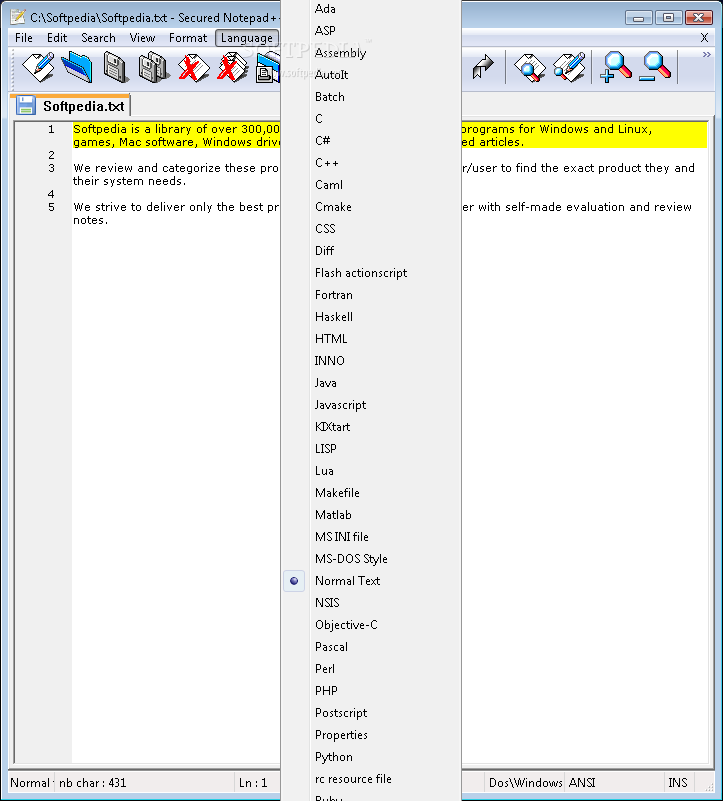This screenshot has width=723, height=801.
Task: Close the document using the menu bar X
Action: 704,38
